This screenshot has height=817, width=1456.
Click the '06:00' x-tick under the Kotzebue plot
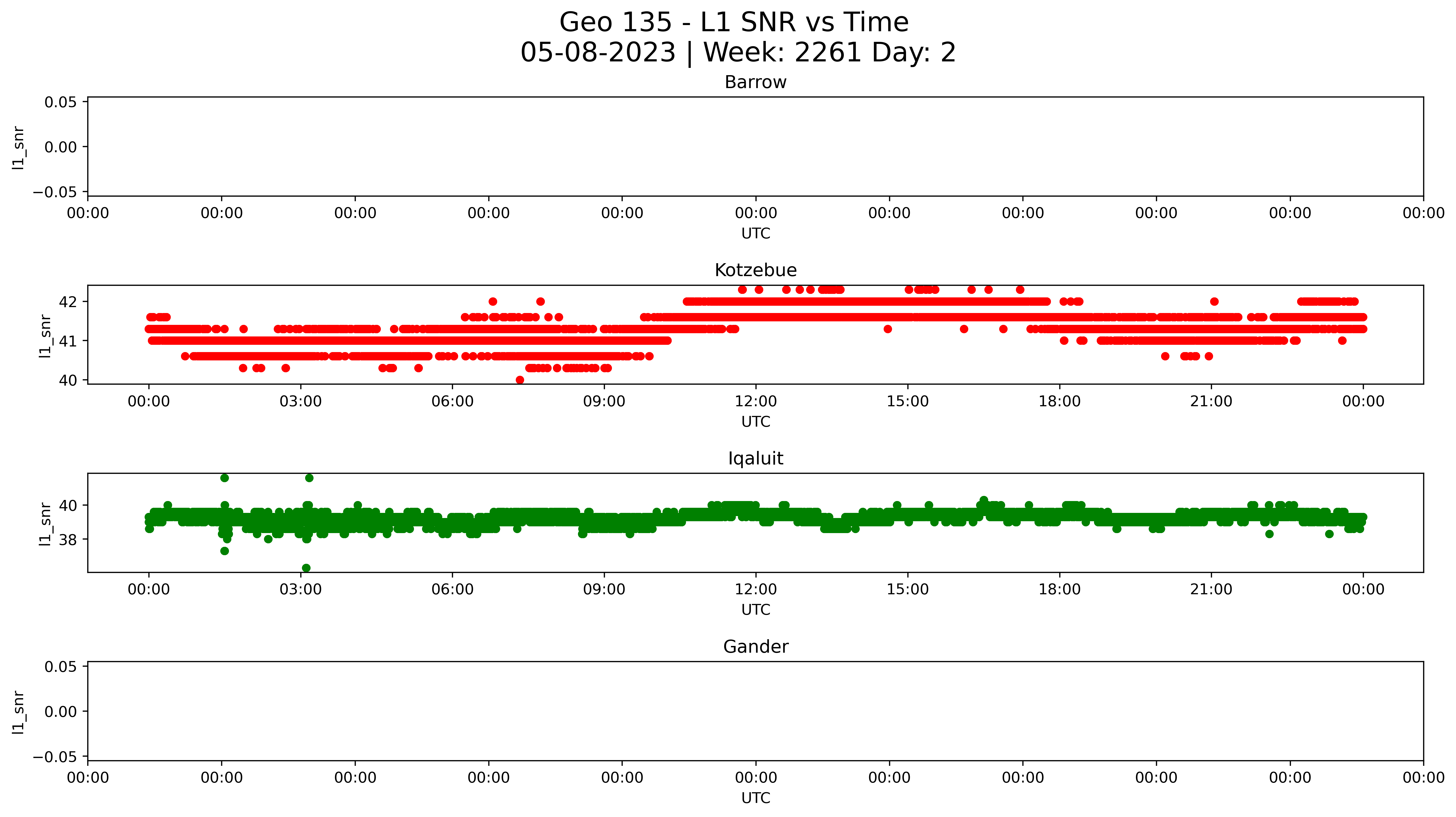coord(452,402)
